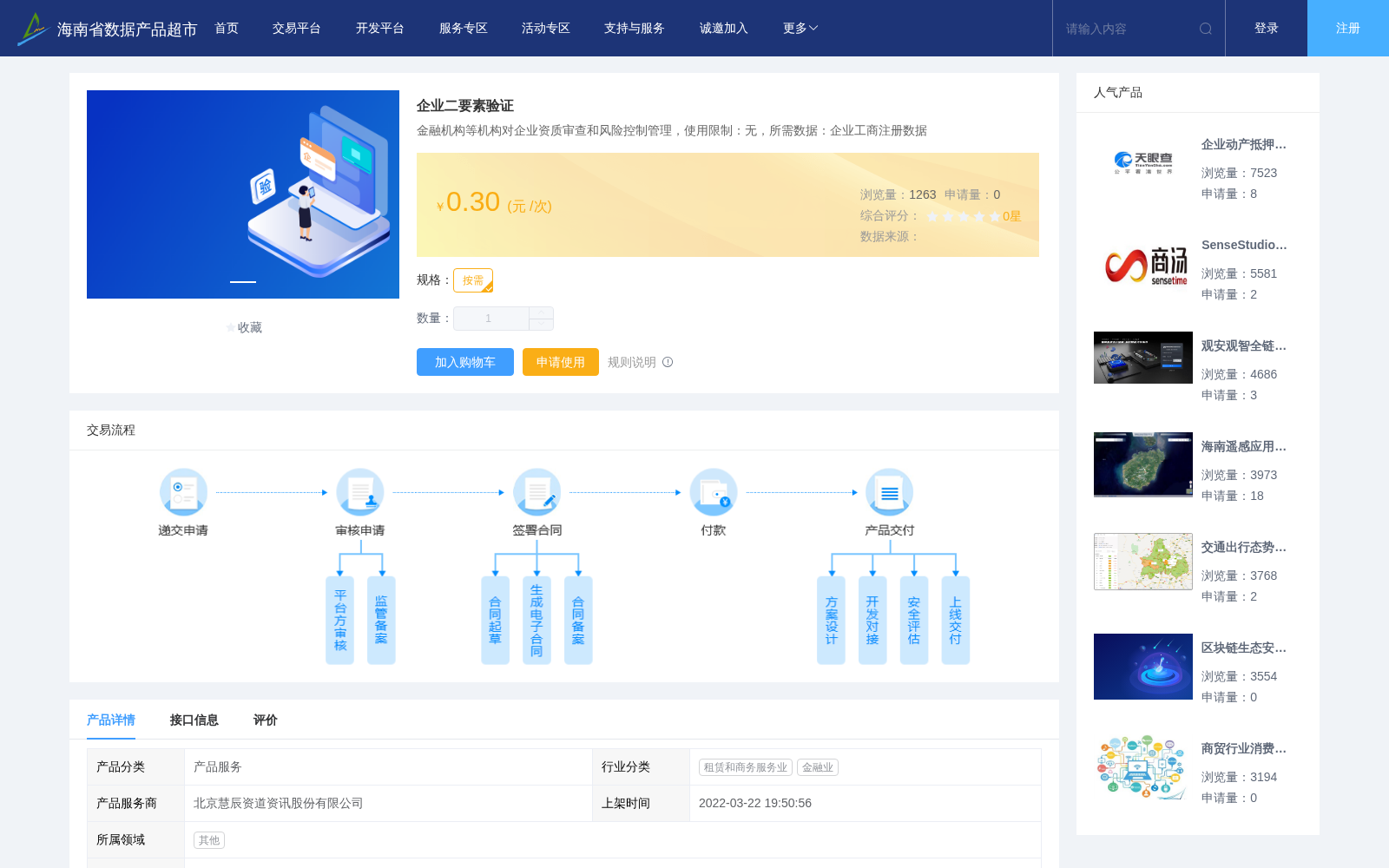Open 交易平台 in the navigation
1389x868 pixels.
[297, 29]
